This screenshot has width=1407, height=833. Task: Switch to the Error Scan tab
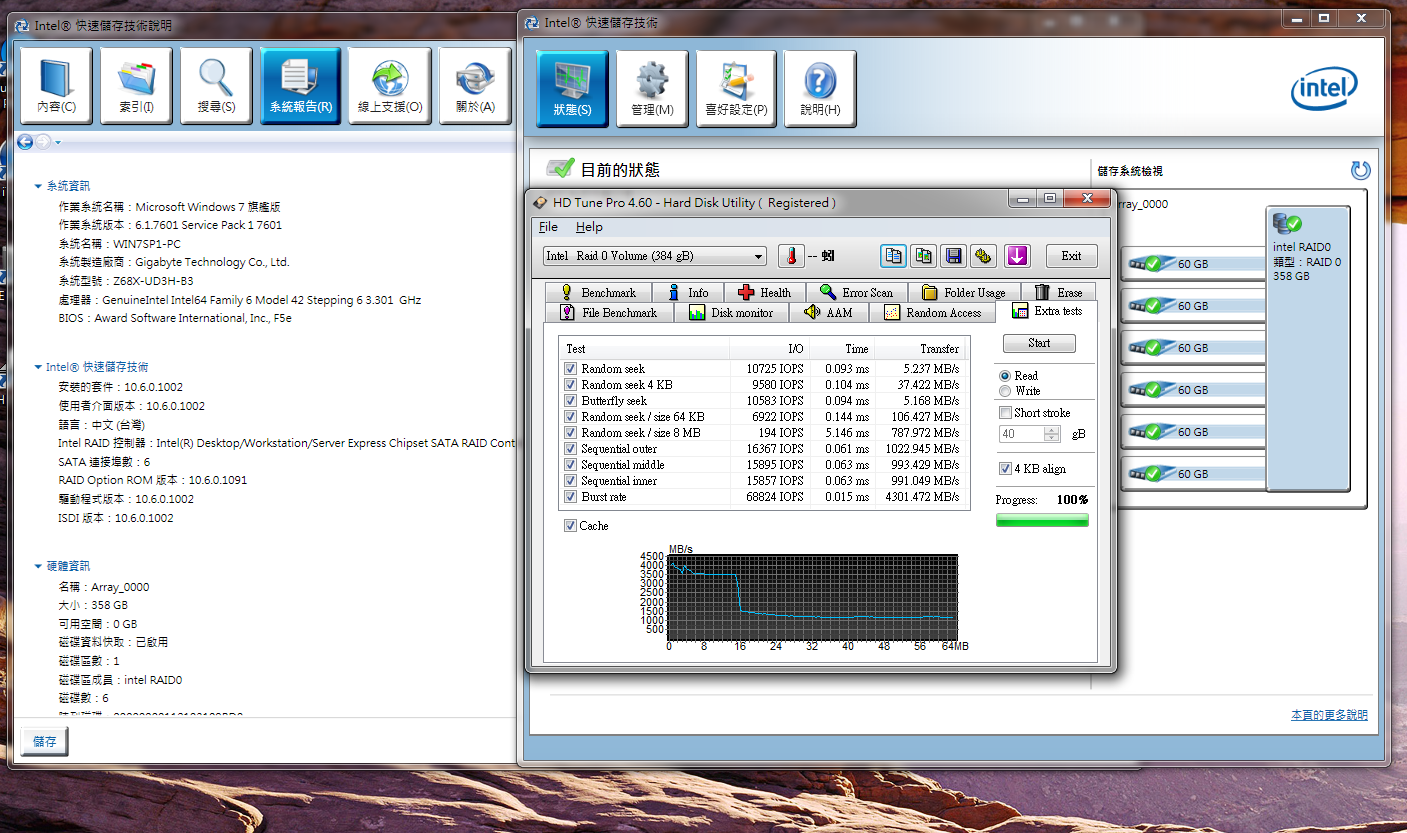point(856,293)
